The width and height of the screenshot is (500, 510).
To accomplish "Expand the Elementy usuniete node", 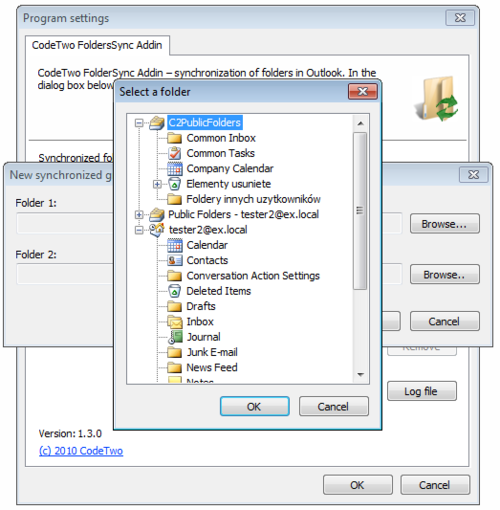I will 157,184.
